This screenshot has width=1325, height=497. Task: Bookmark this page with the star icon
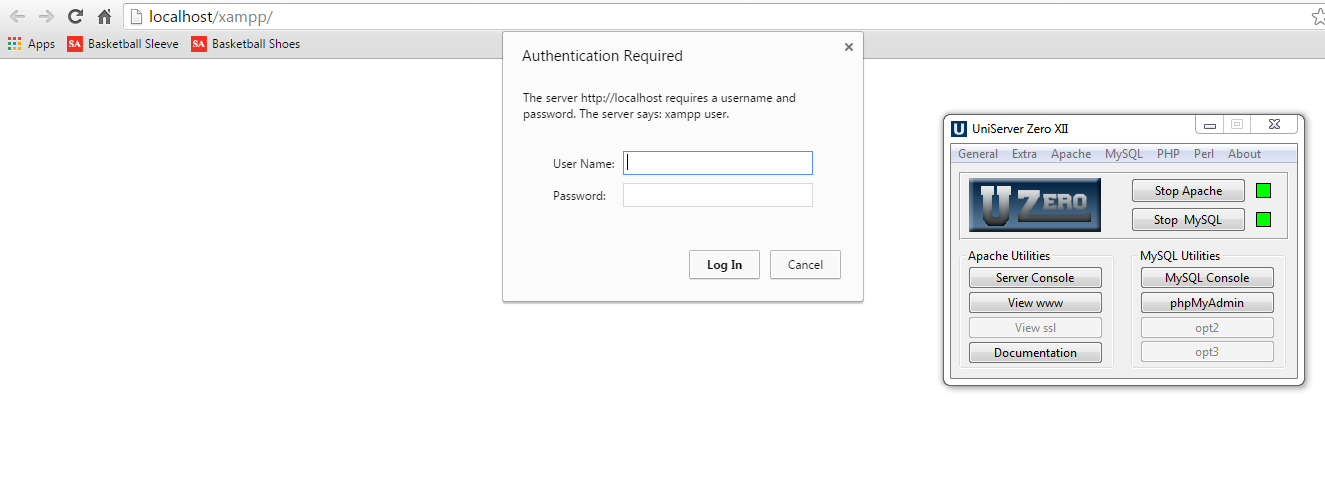point(1318,16)
